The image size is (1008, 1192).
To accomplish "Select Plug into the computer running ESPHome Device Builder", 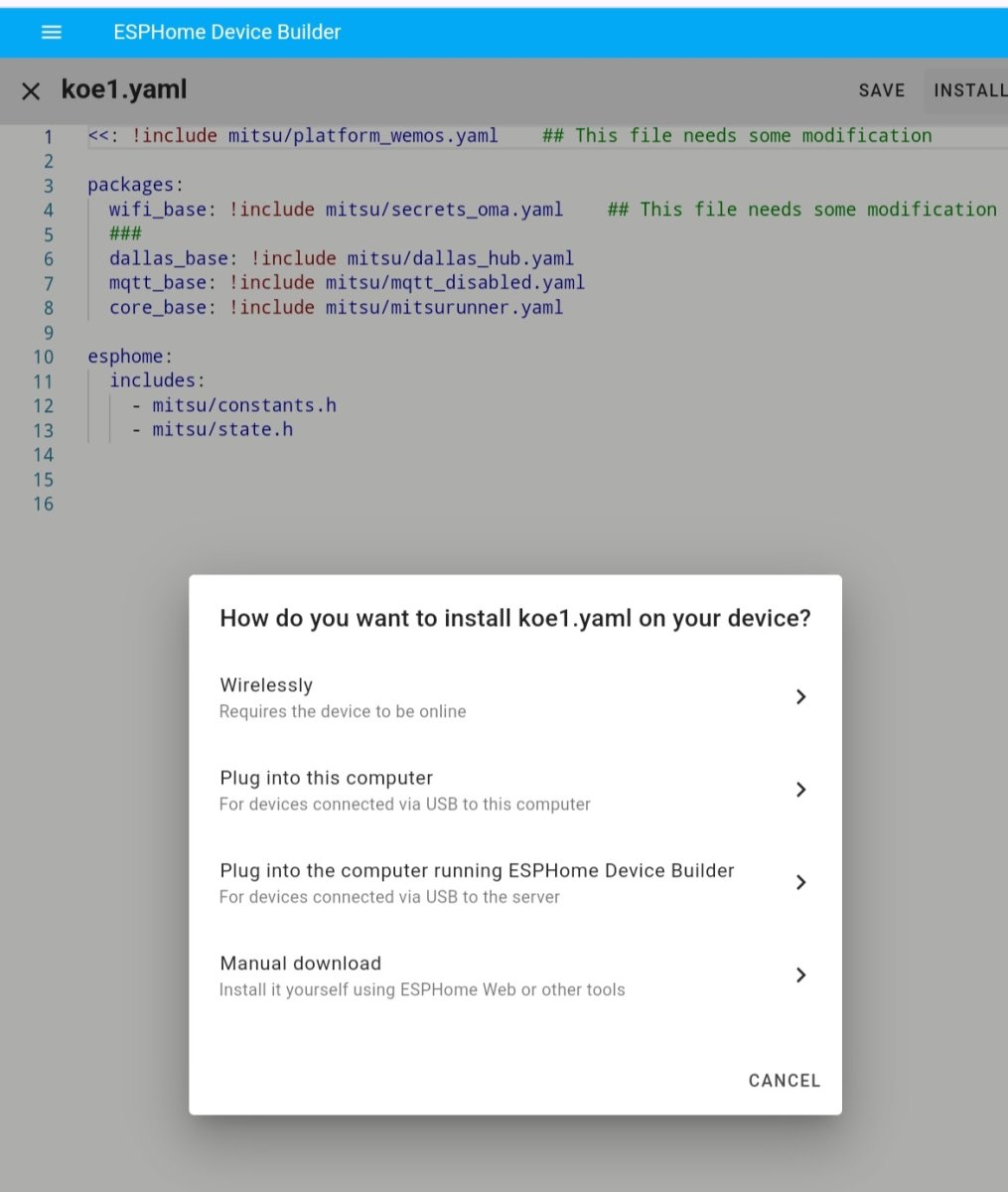I will pyautogui.click(x=514, y=883).
